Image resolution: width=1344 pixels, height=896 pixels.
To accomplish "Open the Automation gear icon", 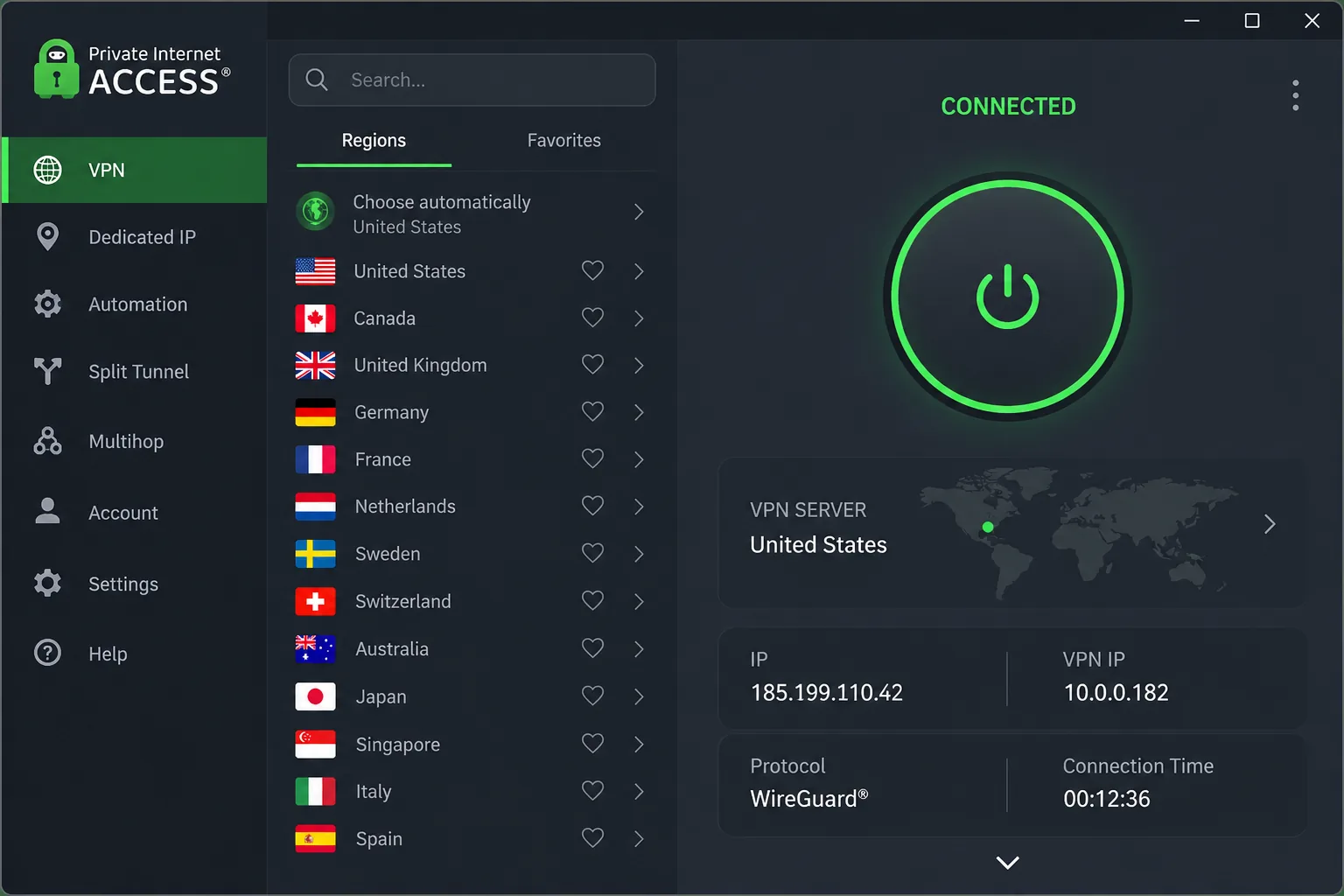I will [x=47, y=304].
